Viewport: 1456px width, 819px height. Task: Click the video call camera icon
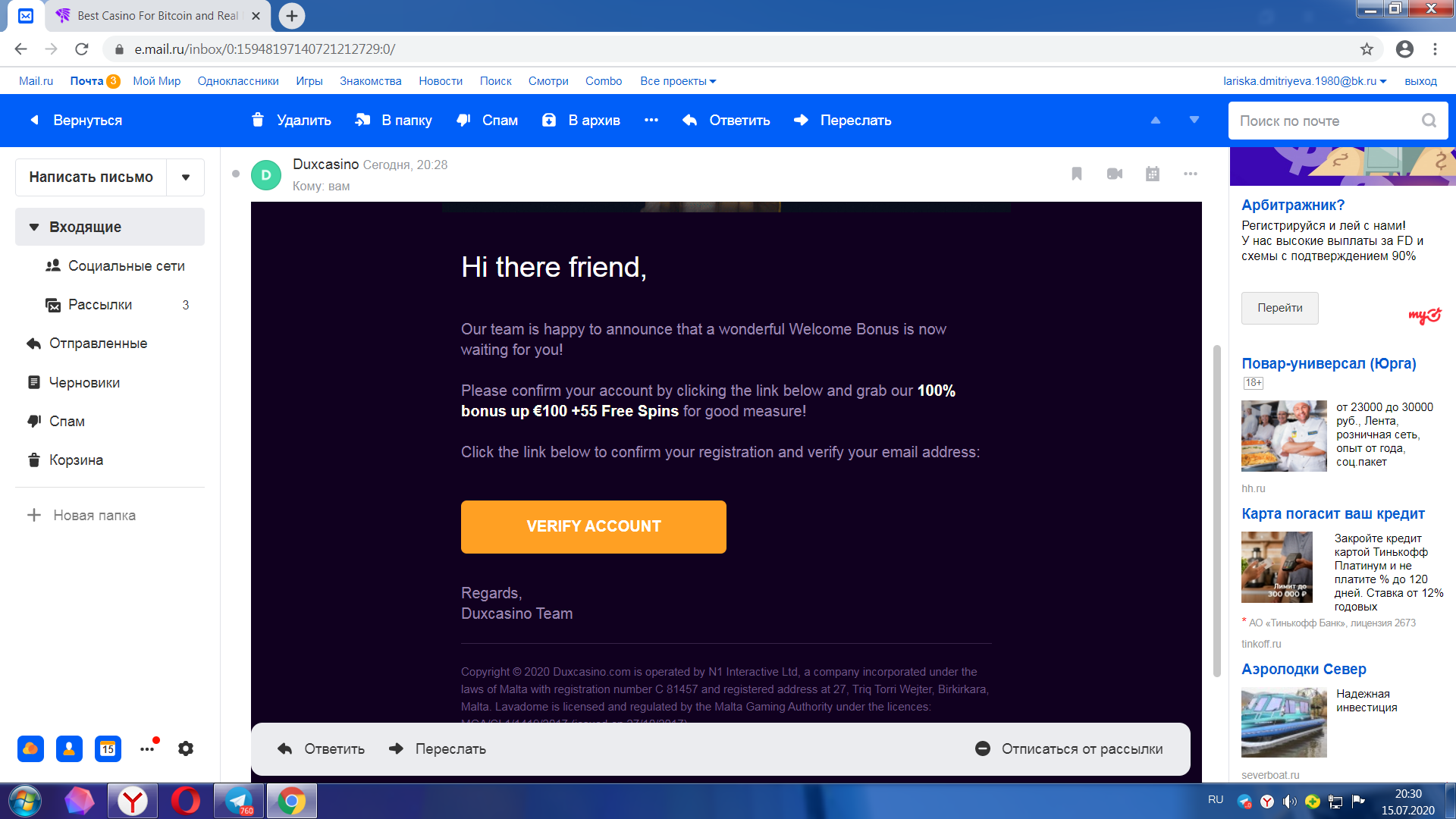point(1114,174)
